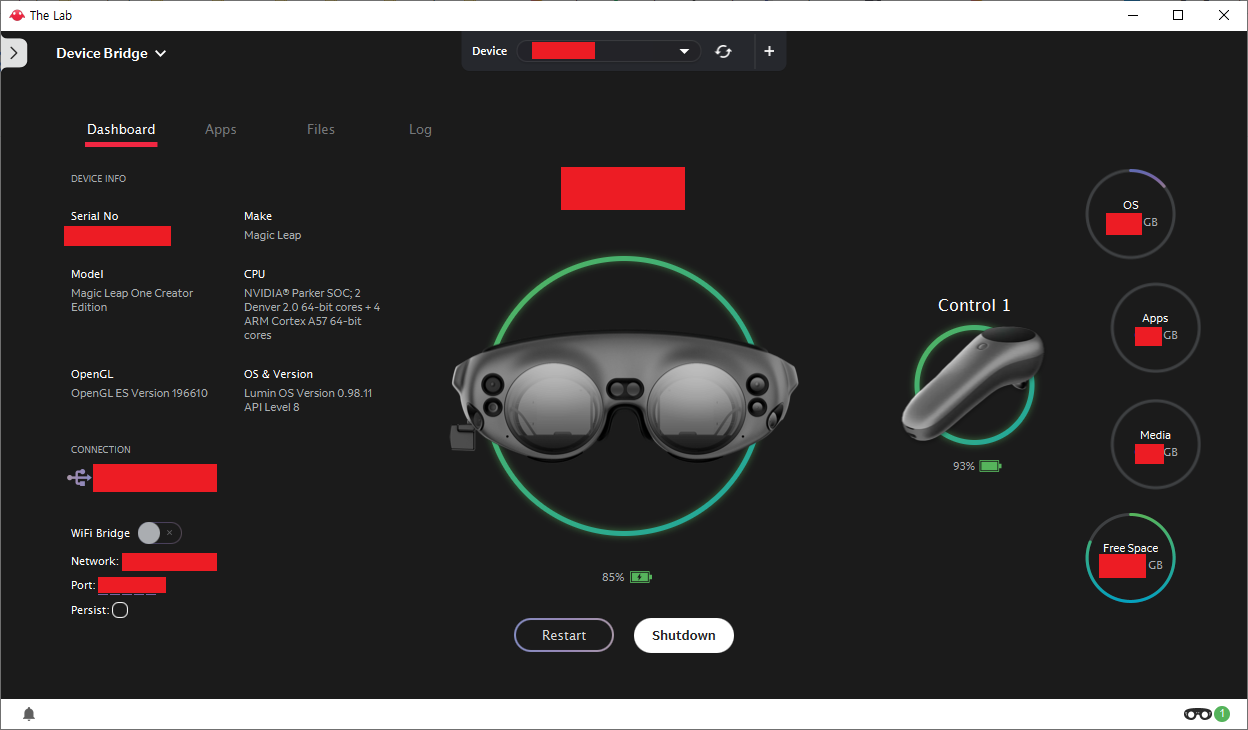Click the Restart button
Image resolution: width=1248 pixels, height=730 pixels.
coord(564,635)
